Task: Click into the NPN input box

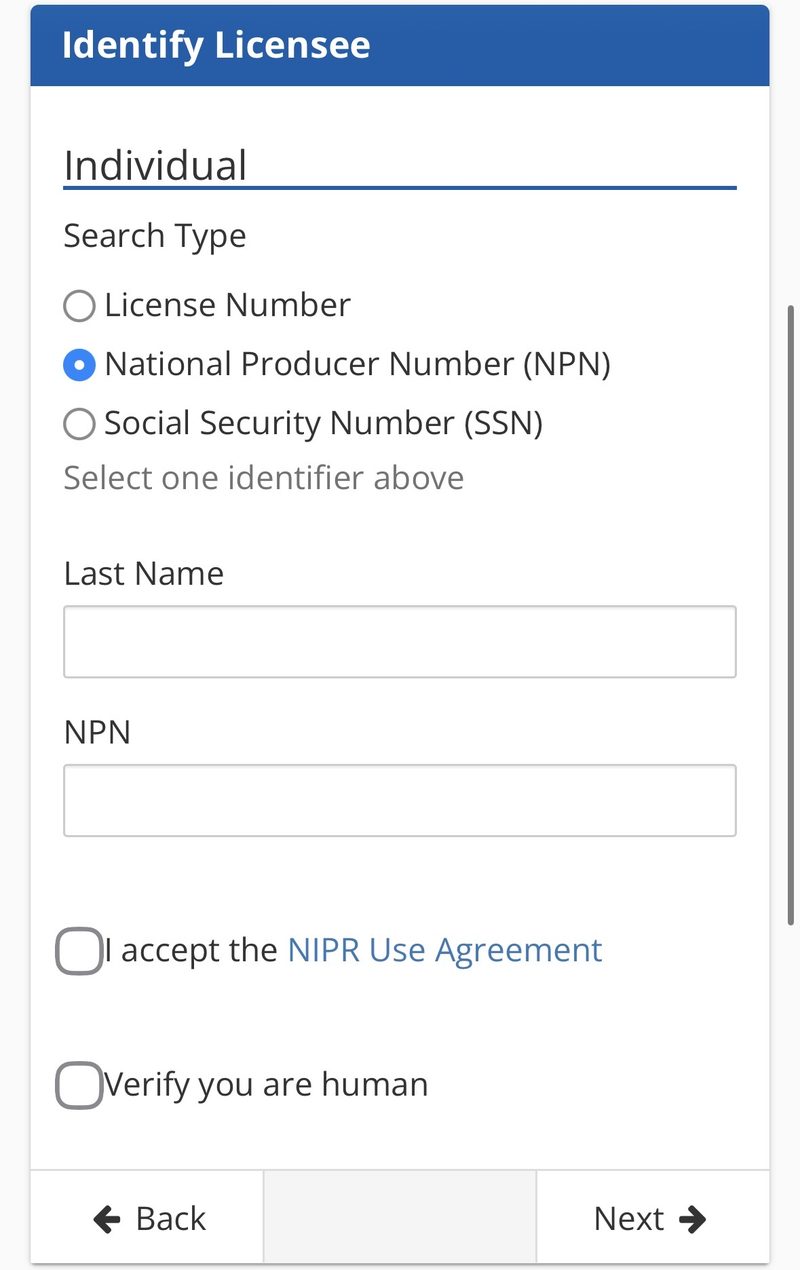Action: tap(400, 800)
